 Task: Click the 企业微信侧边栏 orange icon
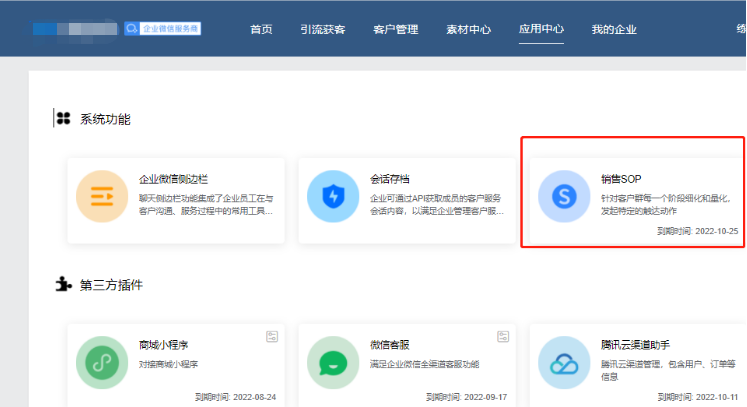(x=101, y=194)
